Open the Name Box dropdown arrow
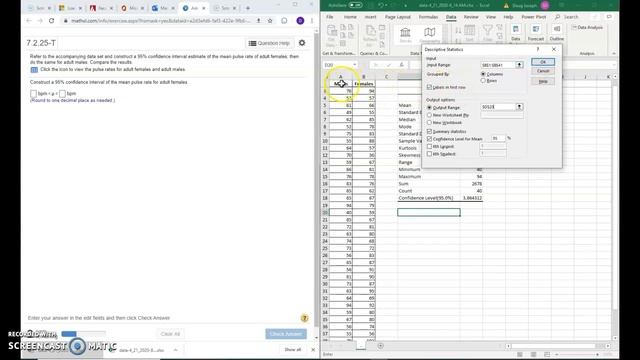Screen dimensions: 640x360 (x=354, y=65)
